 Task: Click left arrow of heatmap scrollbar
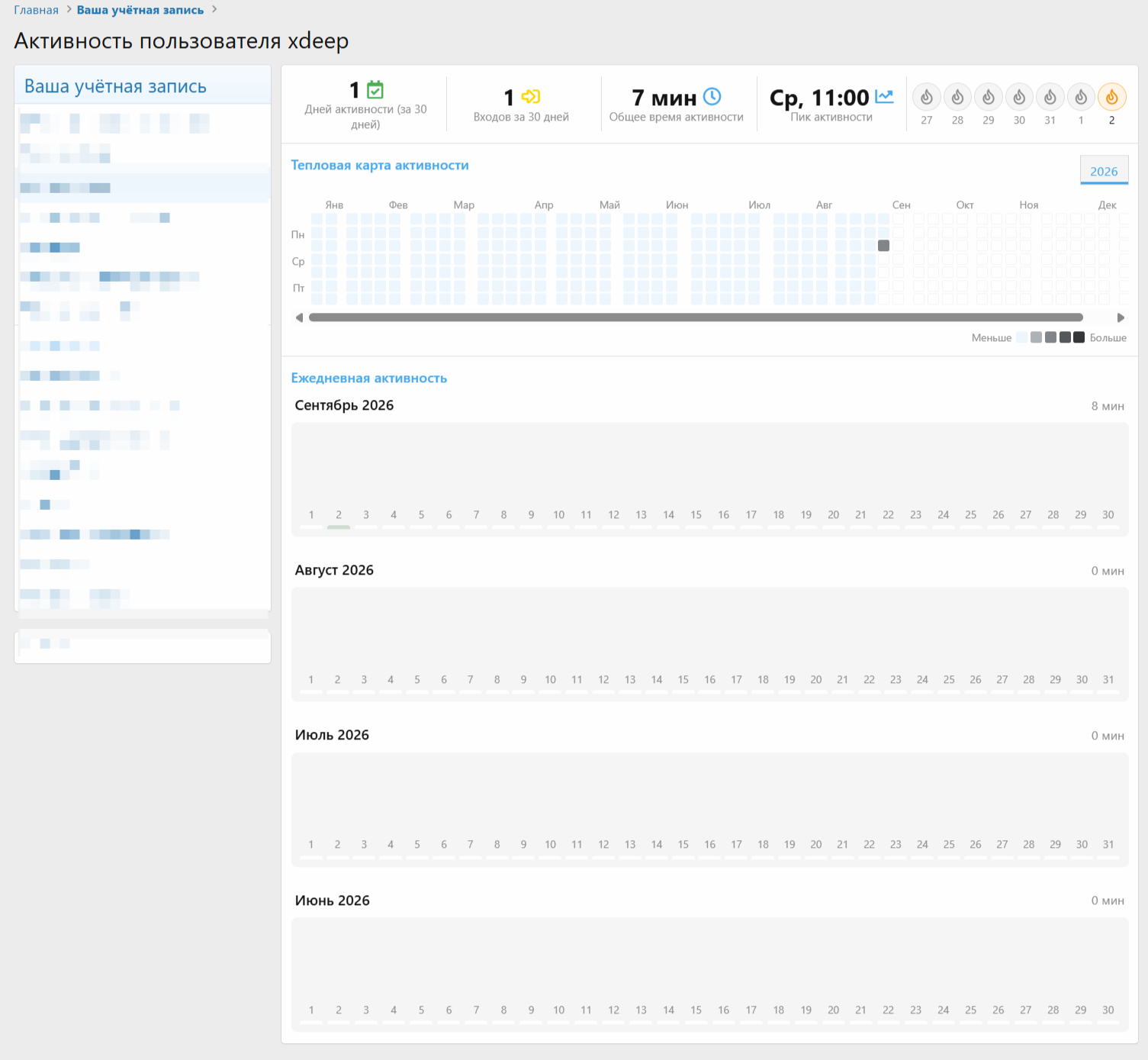click(299, 317)
